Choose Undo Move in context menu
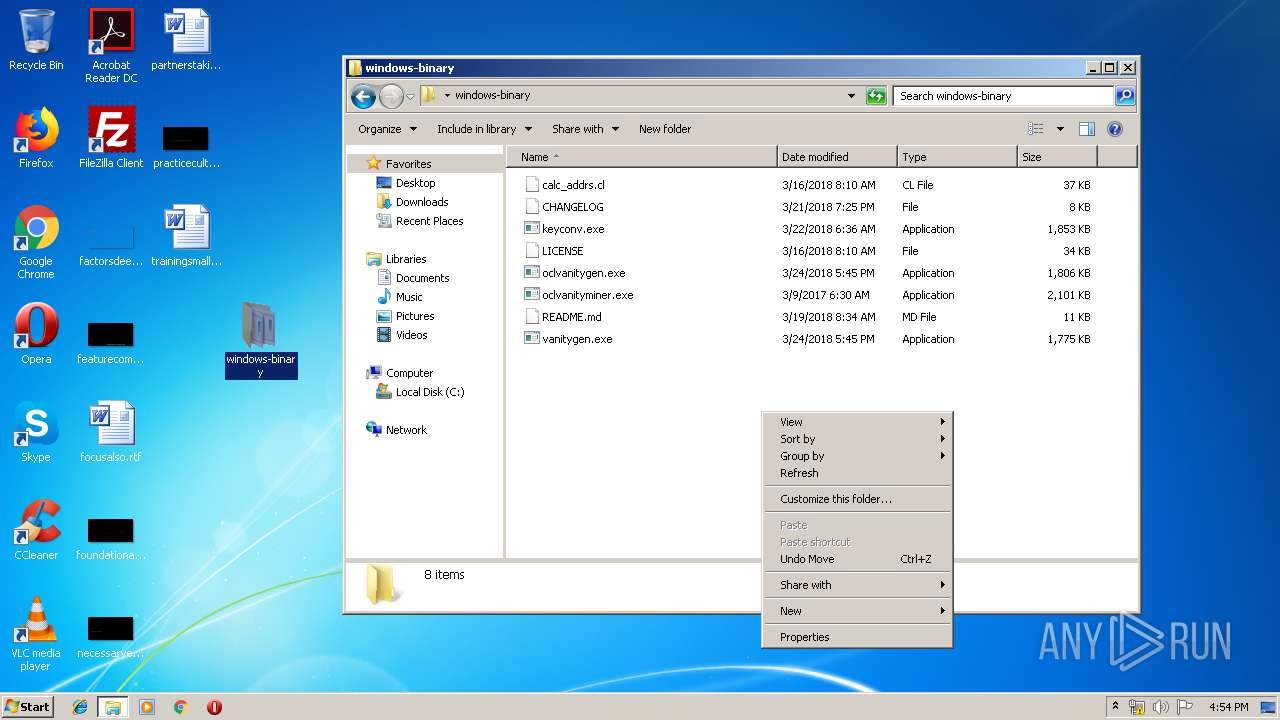Image resolution: width=1280 pixels, height=720 pixels. click(858, 559)
